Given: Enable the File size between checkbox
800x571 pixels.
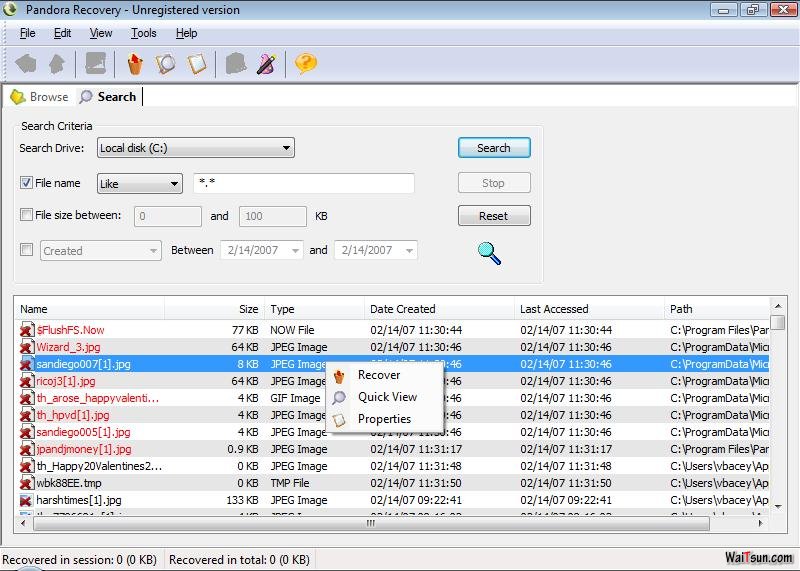Looking at the screenshot, I should [x=27, y=215].
